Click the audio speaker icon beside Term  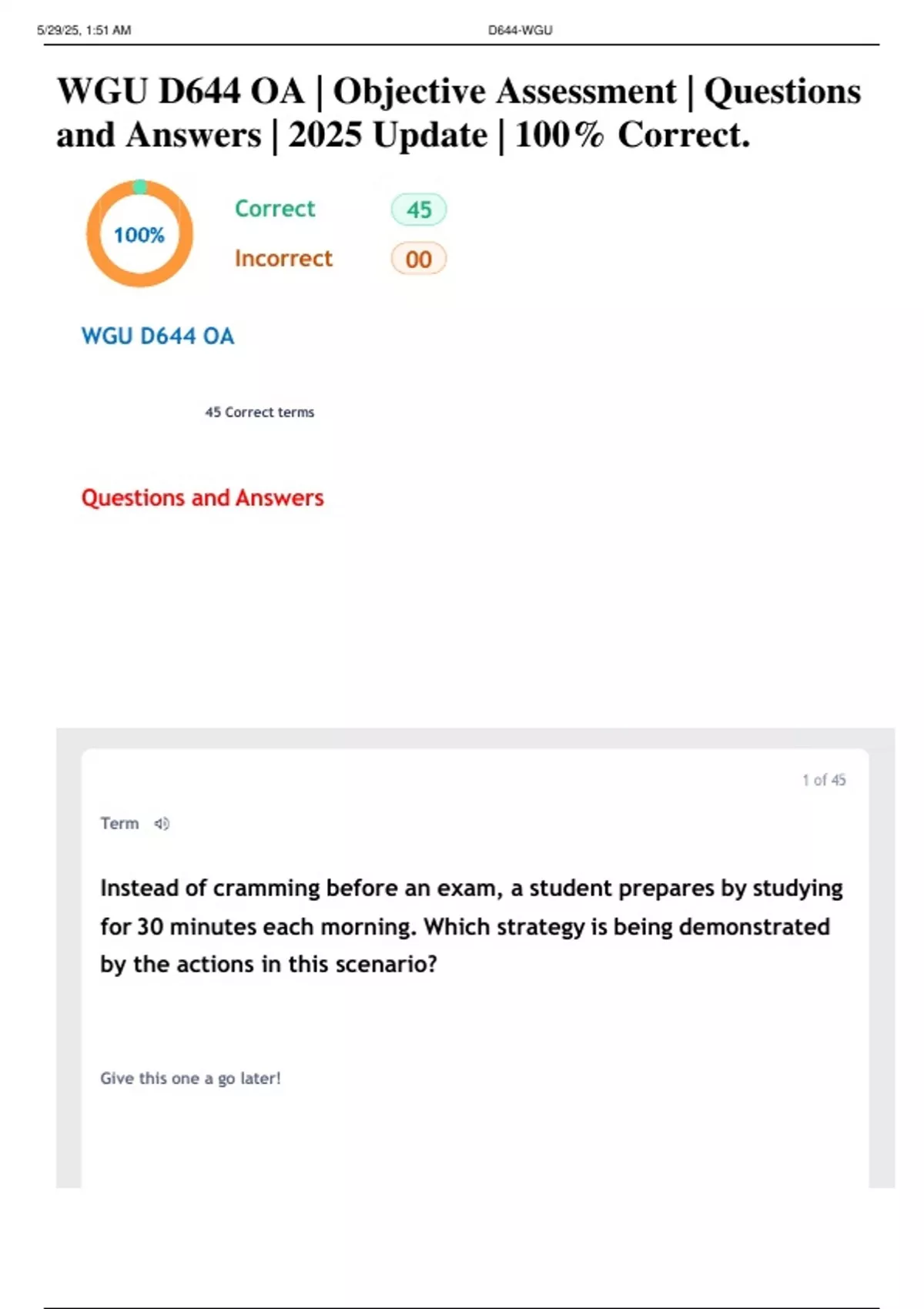pos(162,824)
